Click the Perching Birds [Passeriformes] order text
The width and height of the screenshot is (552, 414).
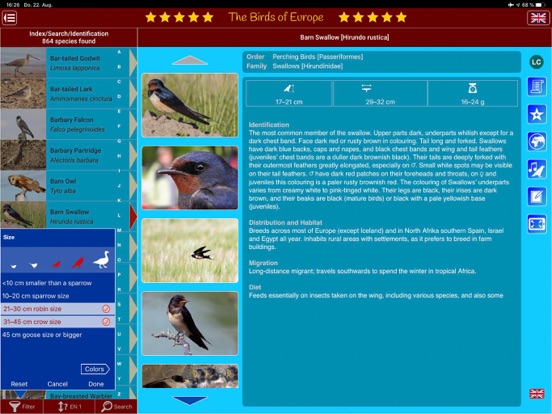[318, 57]
